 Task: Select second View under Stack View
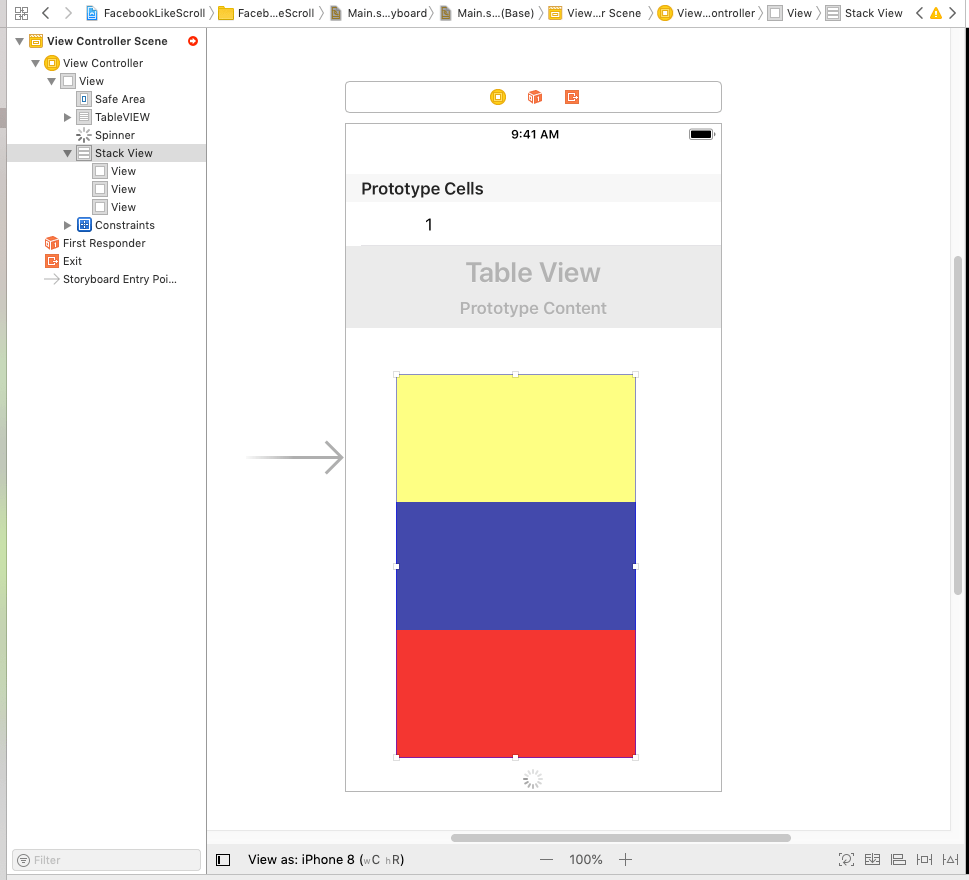tap(114, 189)
